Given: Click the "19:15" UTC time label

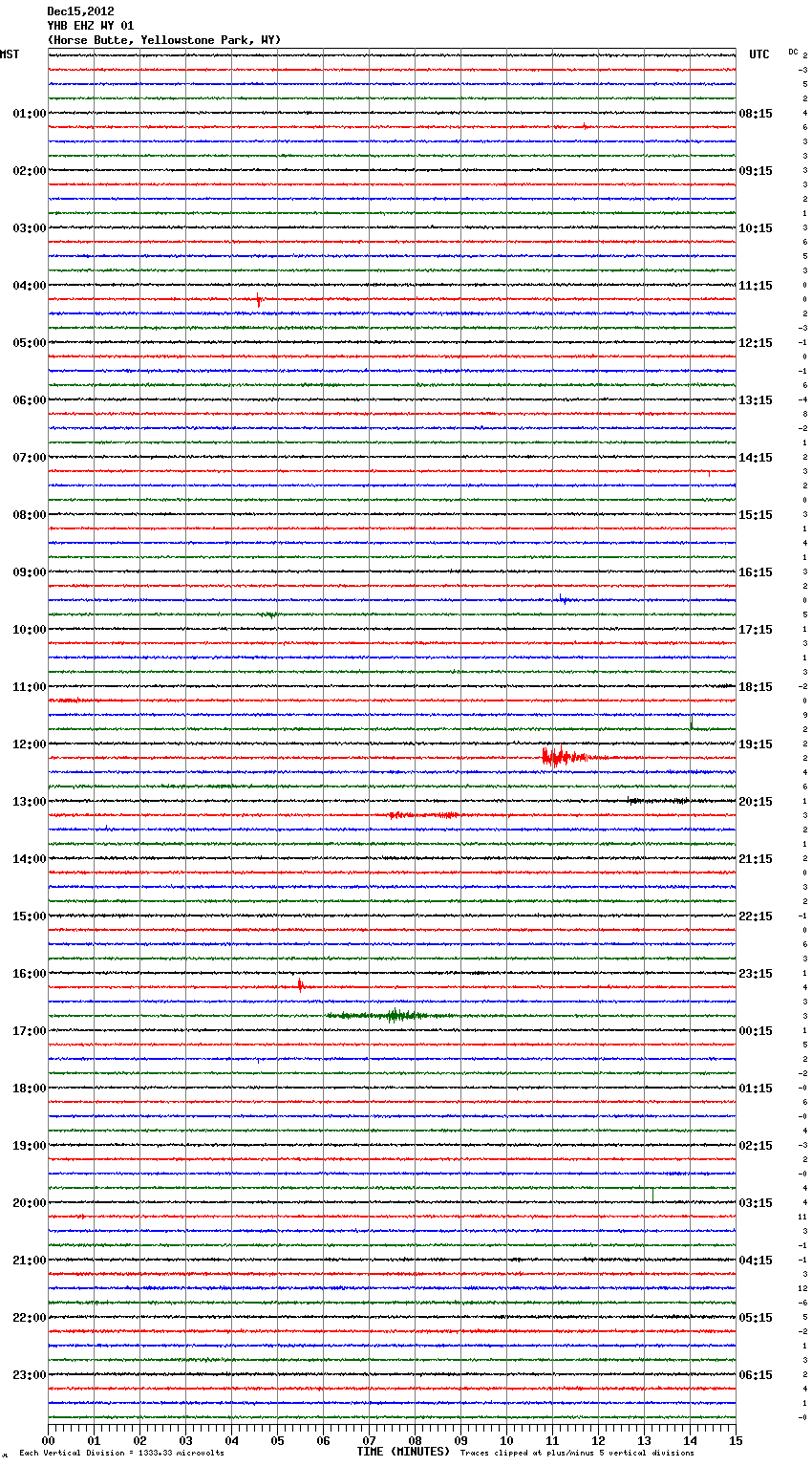Looking at the screenshot, I should click(x=756, y=744).
